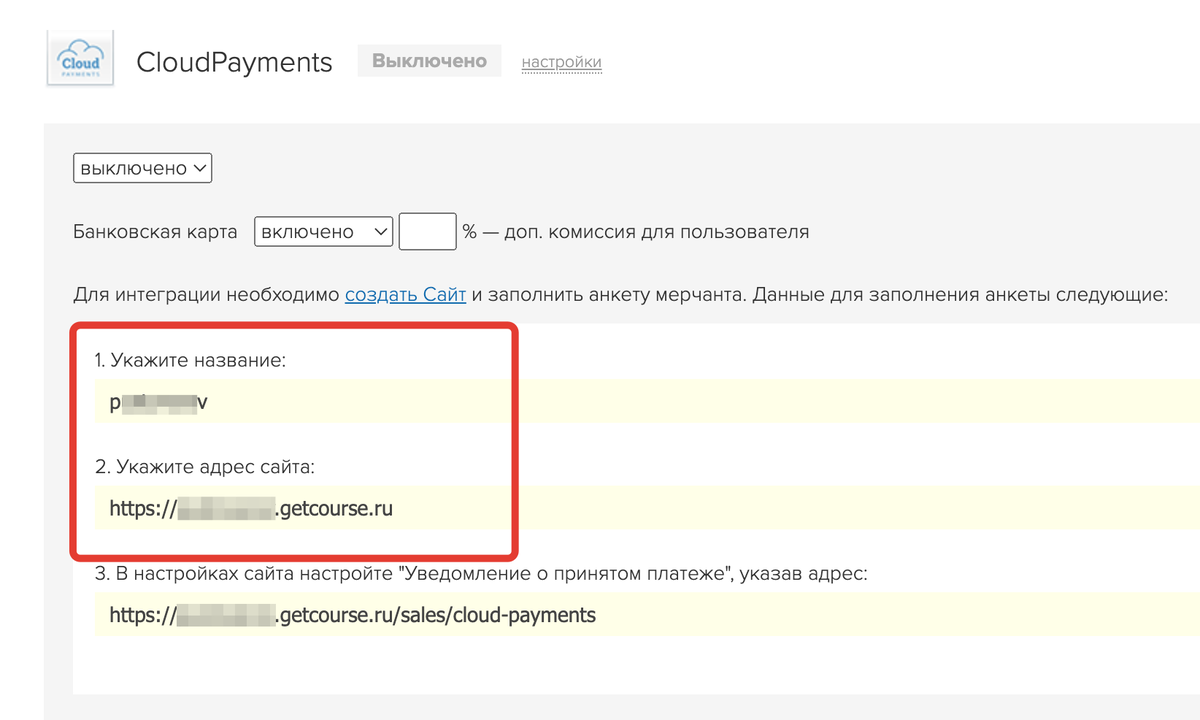Click the commission percent input field
The height and width of the screenshot is (720, 1200).
(x=427, y=232)
